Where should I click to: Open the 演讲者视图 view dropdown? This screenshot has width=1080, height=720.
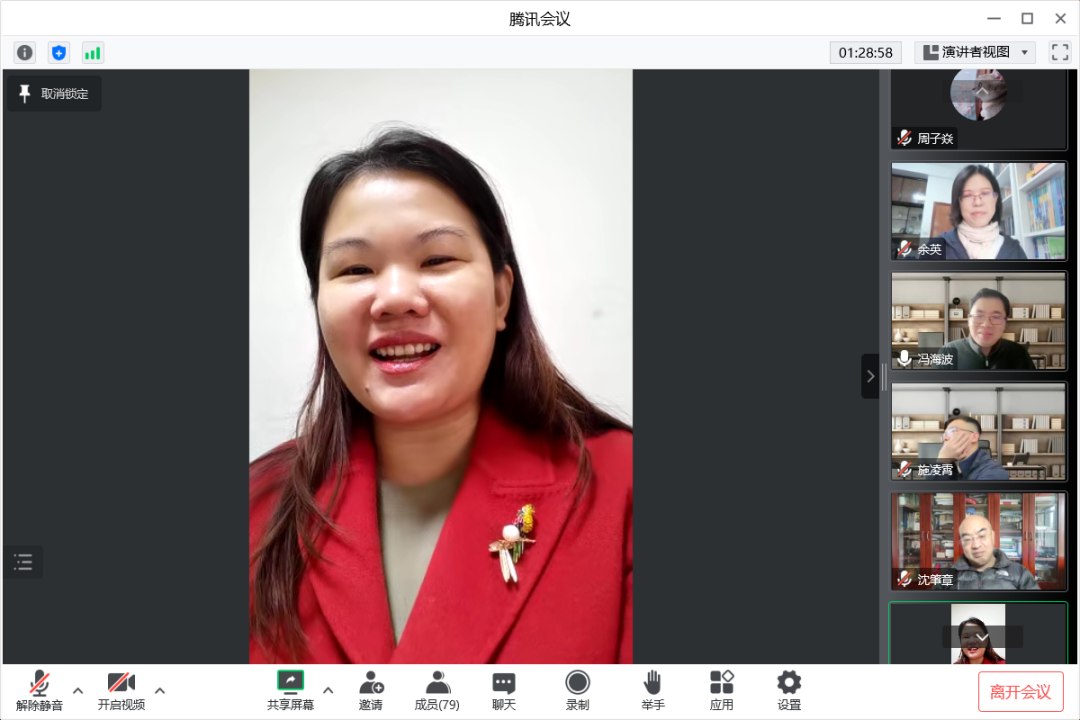(x=975, y=53)
